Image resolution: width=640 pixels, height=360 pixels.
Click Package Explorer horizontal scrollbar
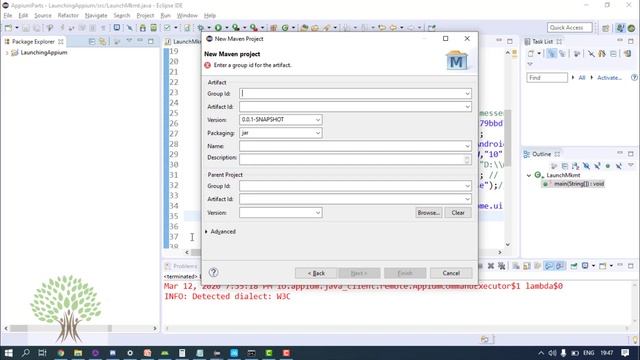pos(80,328)
